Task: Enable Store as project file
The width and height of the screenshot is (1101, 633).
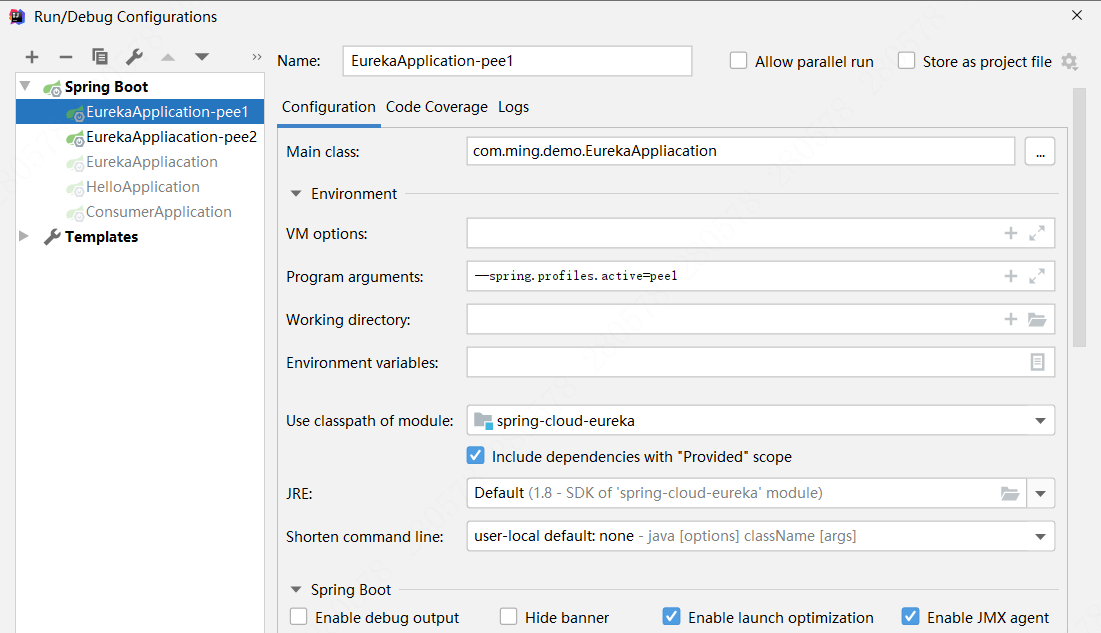Action: 906,61
